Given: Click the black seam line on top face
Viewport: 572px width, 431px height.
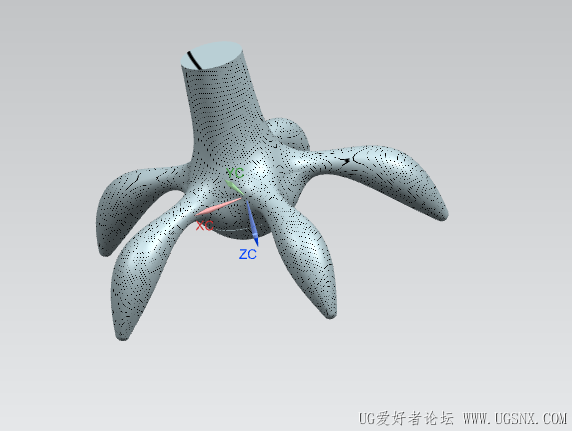Looking at the screenshot, I should pos(194,60).
